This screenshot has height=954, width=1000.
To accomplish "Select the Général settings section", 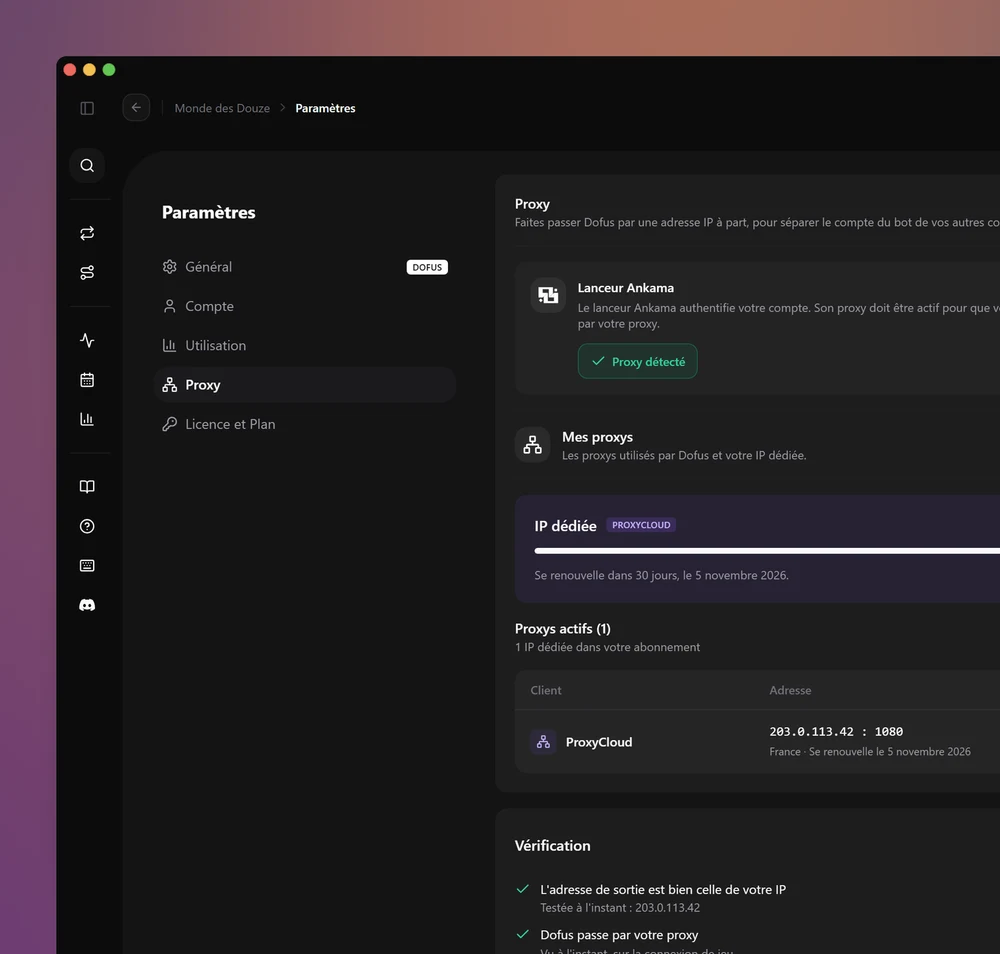I will [x=305, y=267].
